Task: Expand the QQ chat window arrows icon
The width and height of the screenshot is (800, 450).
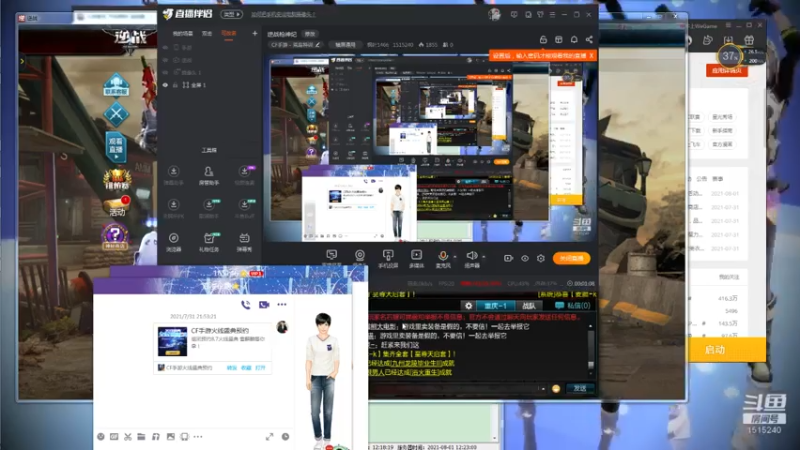Action: tap(269, 437)
